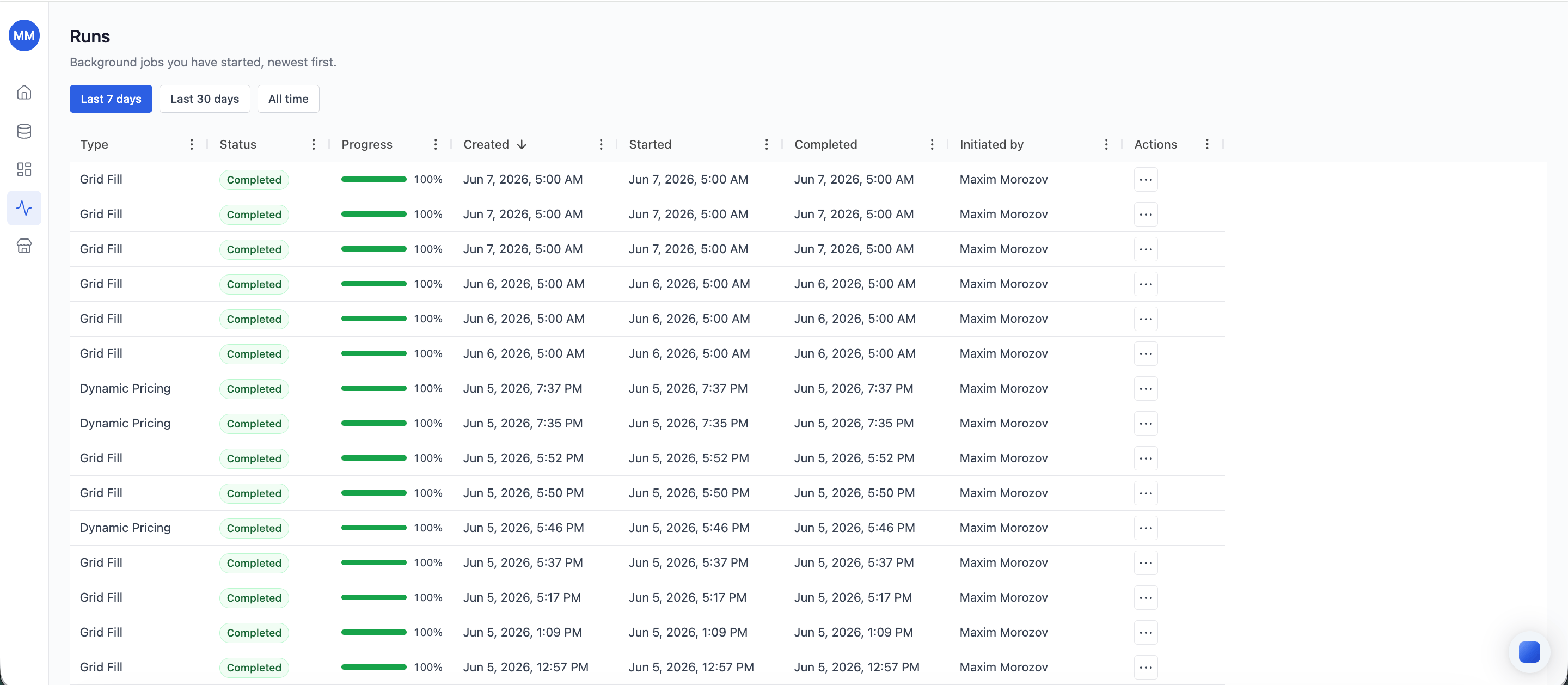Screen dimensions: 1568x685
Task: Open Progress column options menu
Action: 435,144
